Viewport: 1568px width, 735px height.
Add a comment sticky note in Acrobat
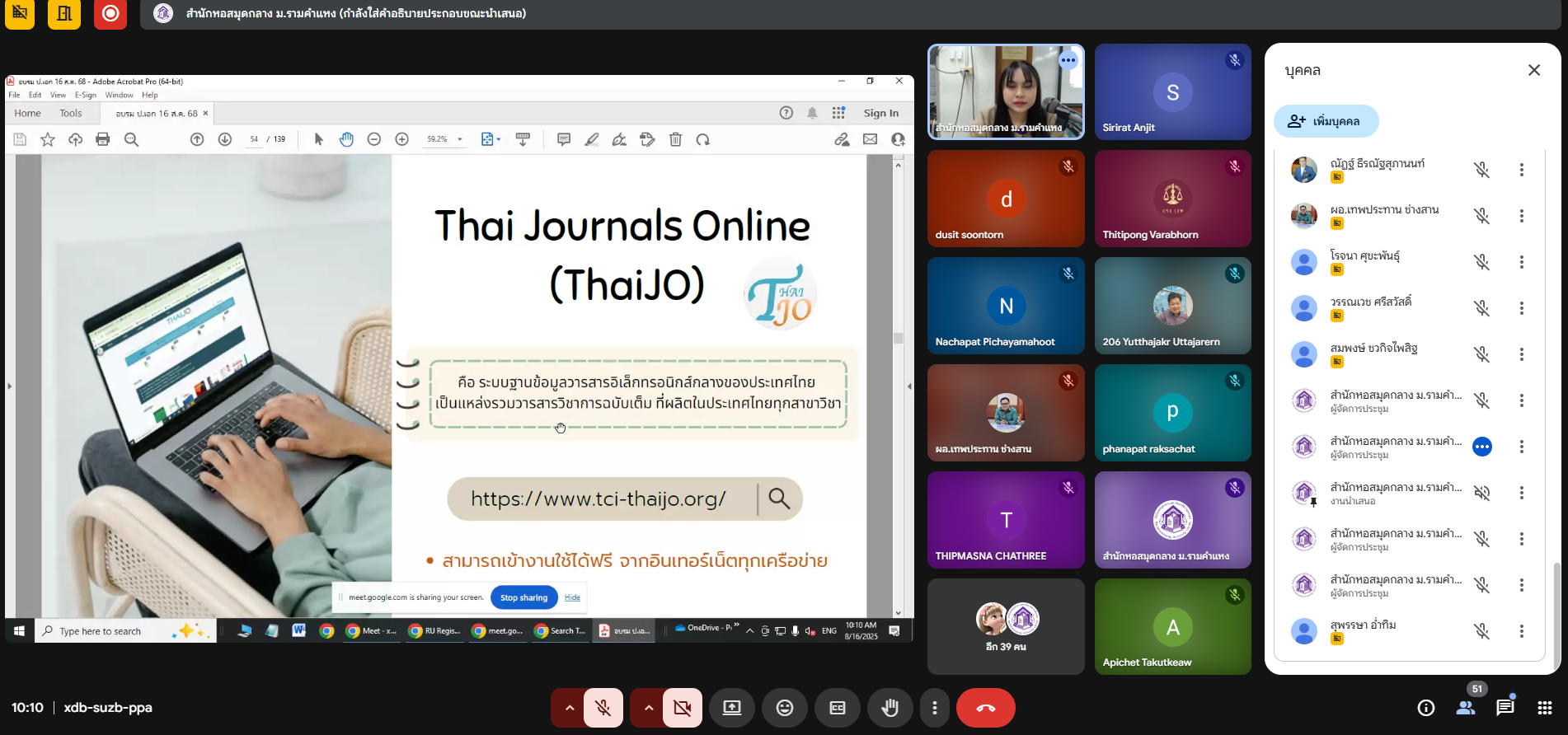click(564, 139)
